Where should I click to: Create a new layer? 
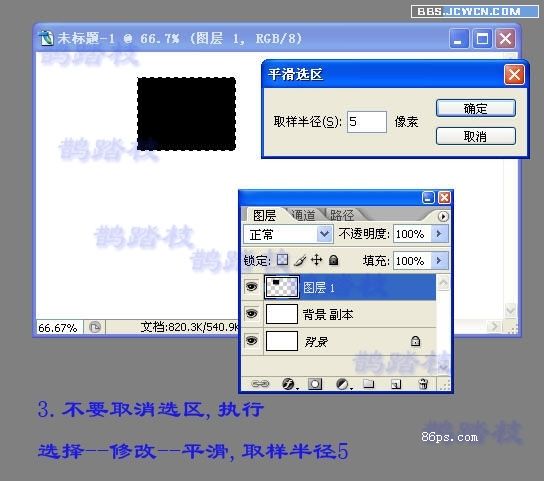click(x=396, y=384)
